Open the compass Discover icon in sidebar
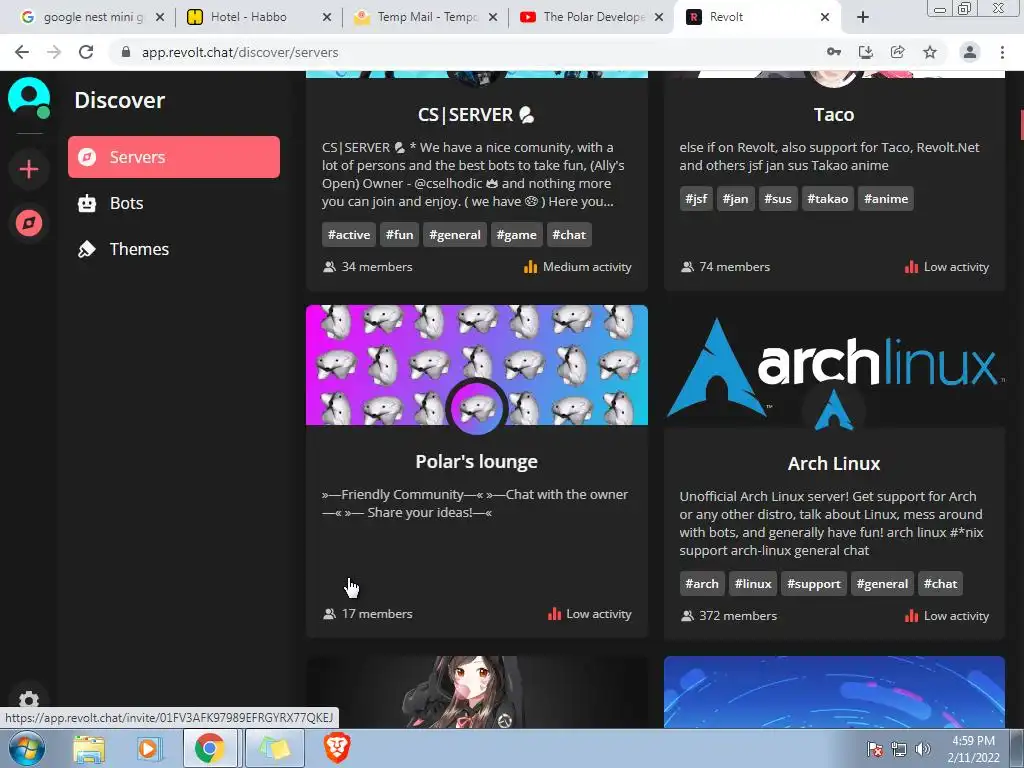Viewport: 1024px width, 768px height. pyautogui.click(x=29, y=223)
